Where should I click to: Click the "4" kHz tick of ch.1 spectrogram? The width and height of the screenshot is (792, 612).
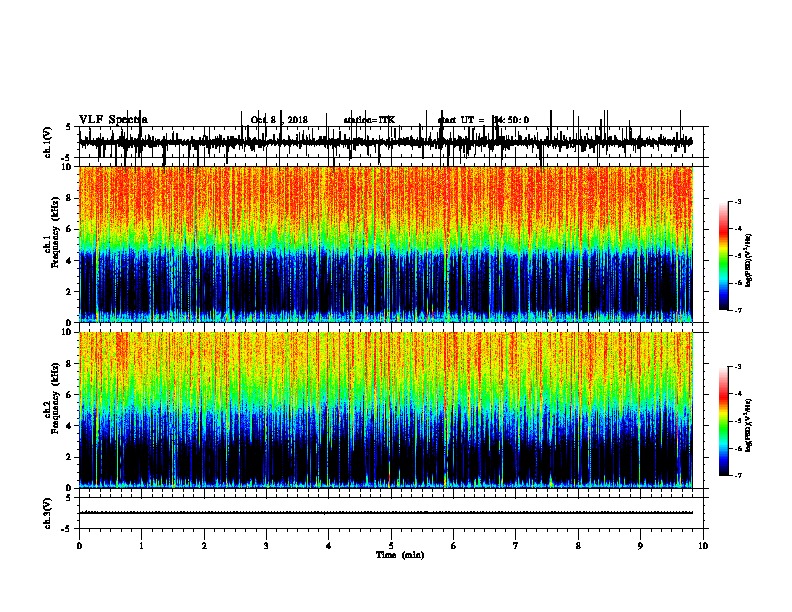tap(70, 261)
